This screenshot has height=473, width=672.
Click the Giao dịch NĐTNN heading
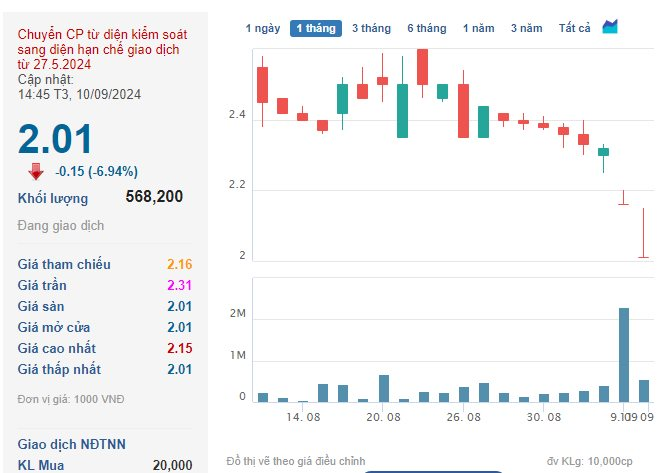point(72,444)
